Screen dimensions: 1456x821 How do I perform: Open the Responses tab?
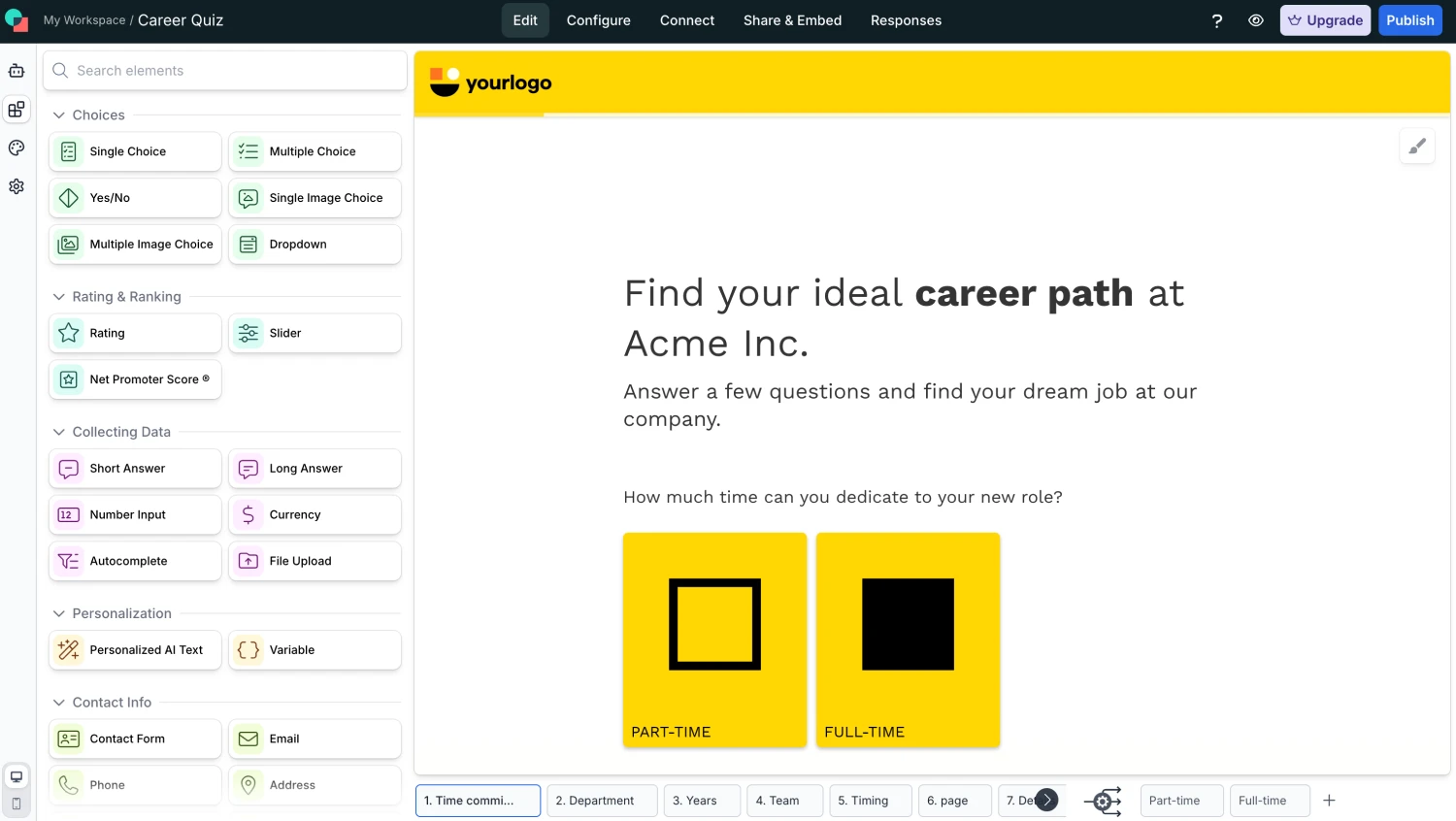(906, 20)
